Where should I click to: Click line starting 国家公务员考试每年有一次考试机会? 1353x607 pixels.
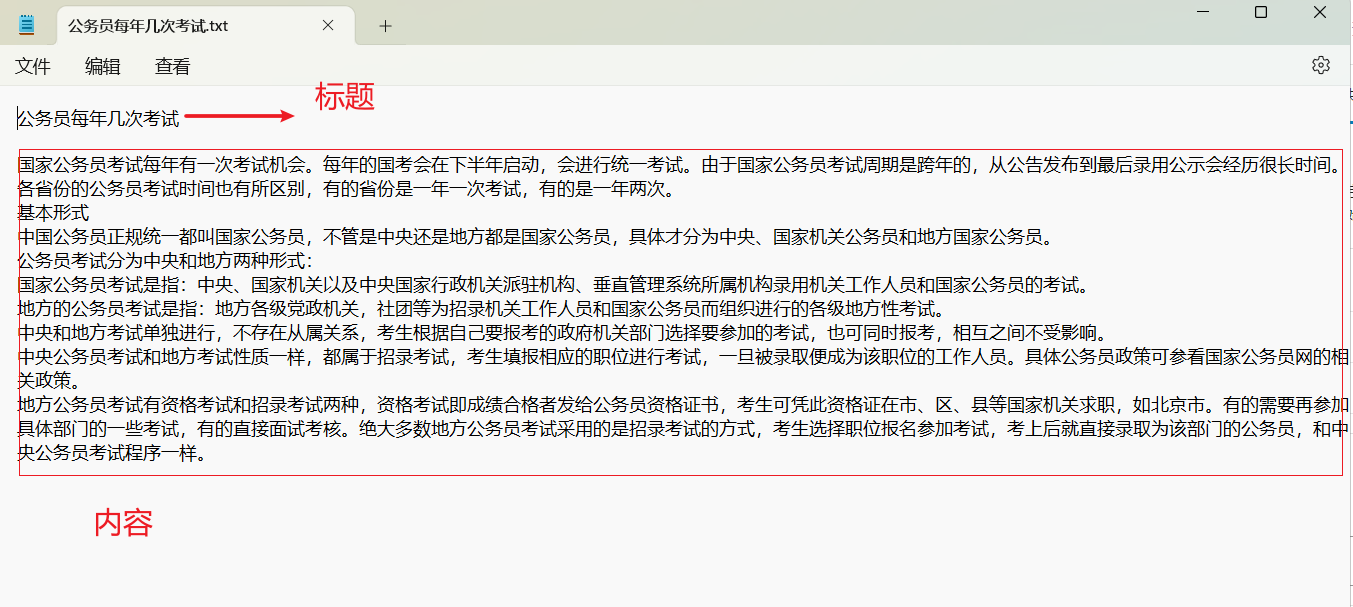click(x=679, y=165)
